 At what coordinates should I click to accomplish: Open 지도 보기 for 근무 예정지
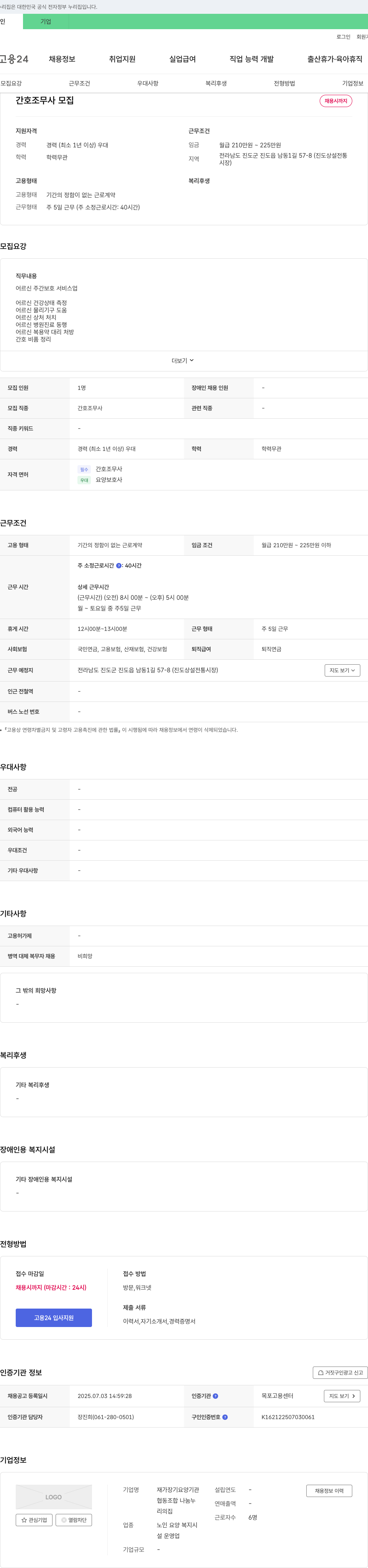tap(342, 670)
